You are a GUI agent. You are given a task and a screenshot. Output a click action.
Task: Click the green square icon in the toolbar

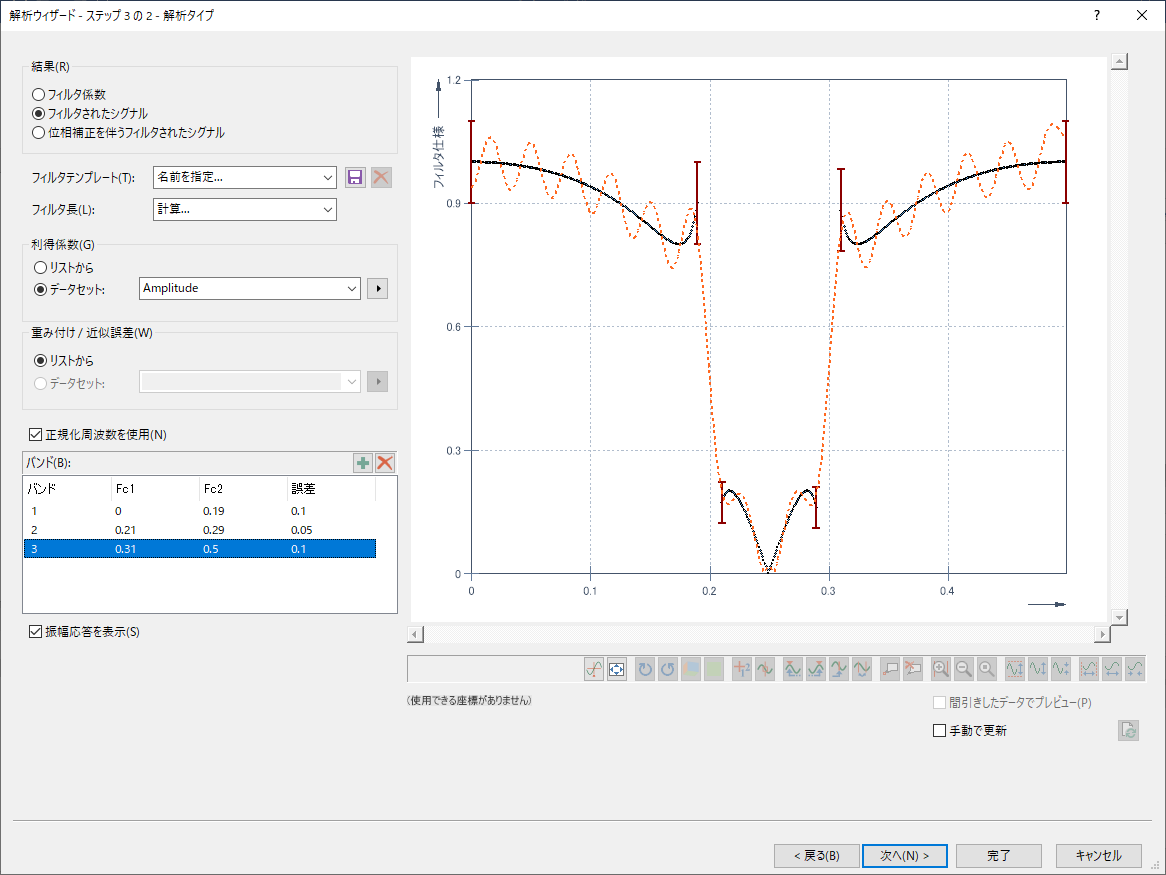click(714, 669)
